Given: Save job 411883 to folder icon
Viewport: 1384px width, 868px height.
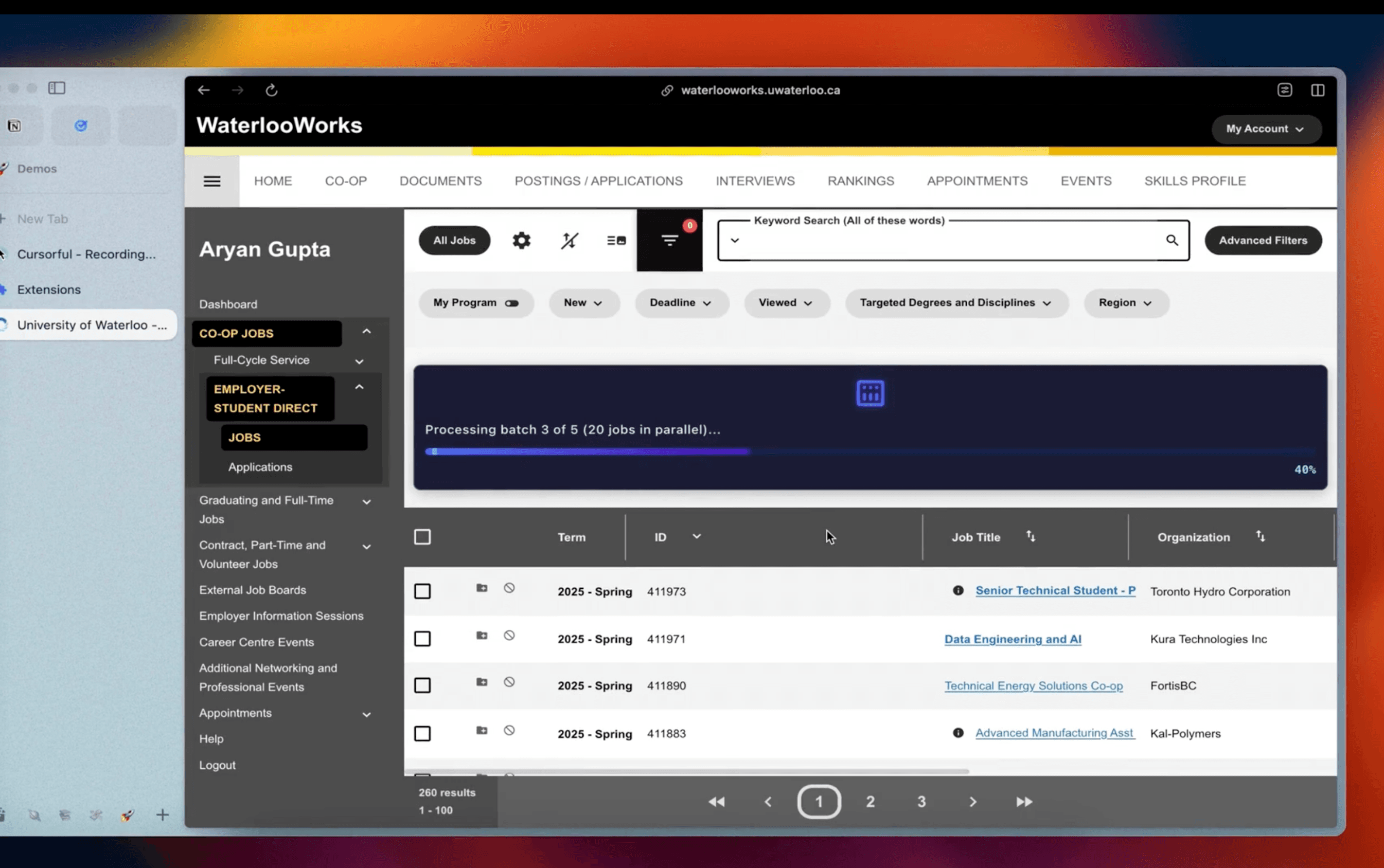Looking at the screenshot, I should click(481, 730).
